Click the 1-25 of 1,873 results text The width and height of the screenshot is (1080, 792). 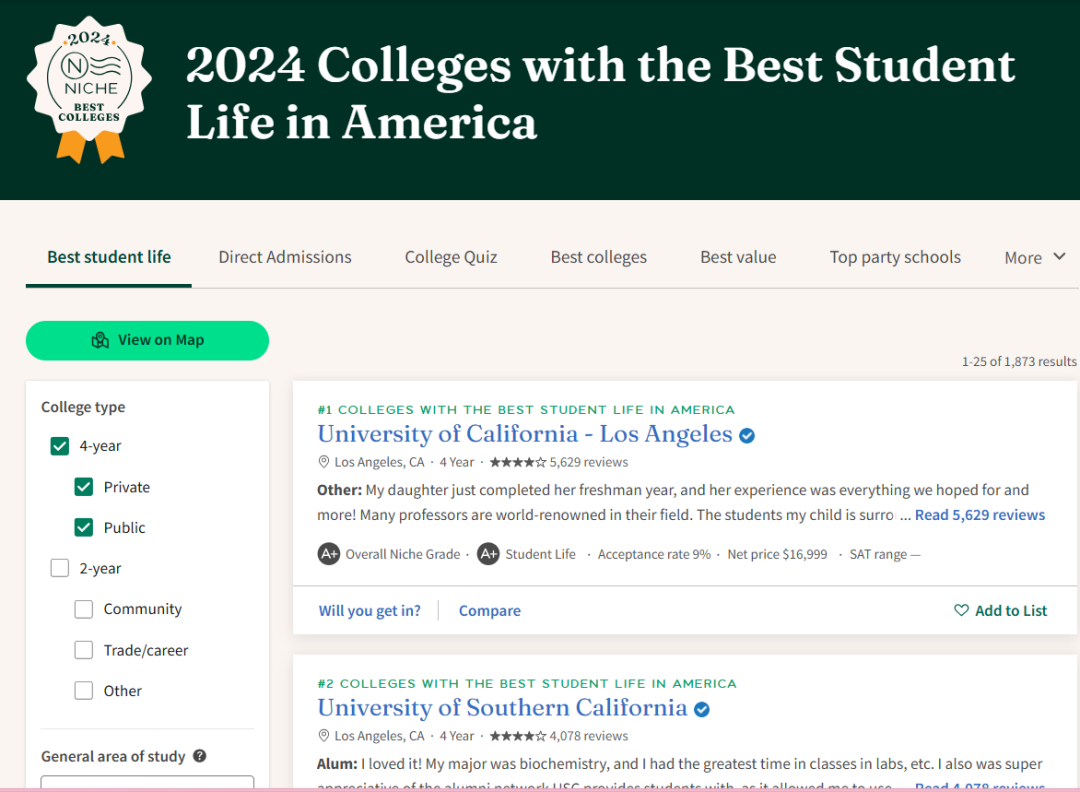coord(1019,362)
